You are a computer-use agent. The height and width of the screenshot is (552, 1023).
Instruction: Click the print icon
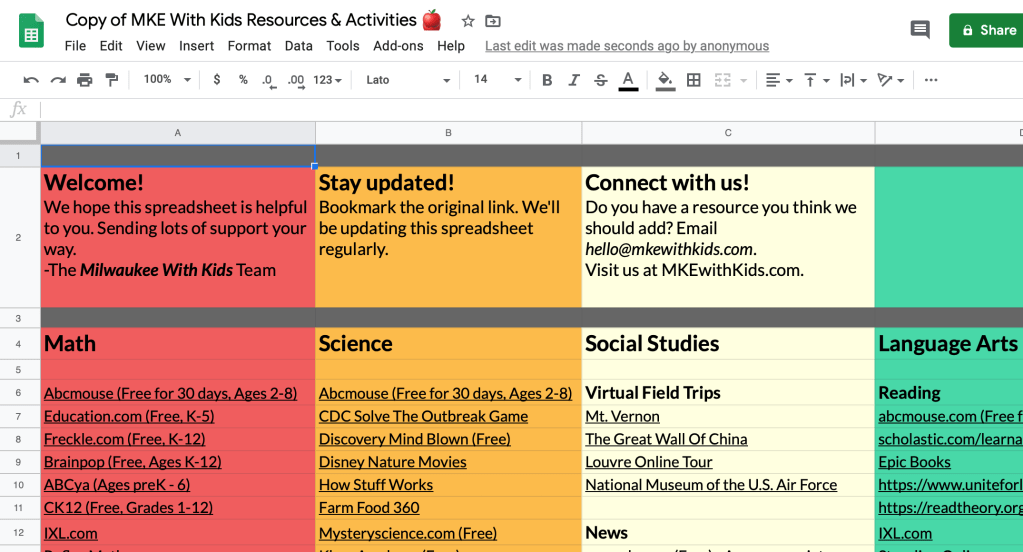pyautogui.click(x=85, y=80)
